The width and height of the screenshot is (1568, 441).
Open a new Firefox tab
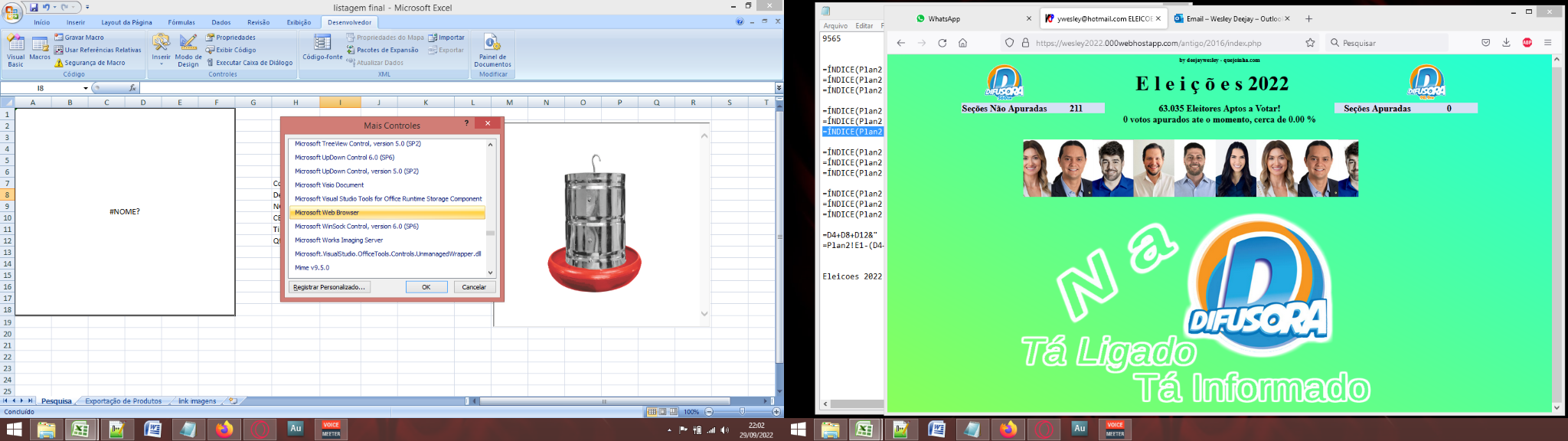click(1308, 18)
